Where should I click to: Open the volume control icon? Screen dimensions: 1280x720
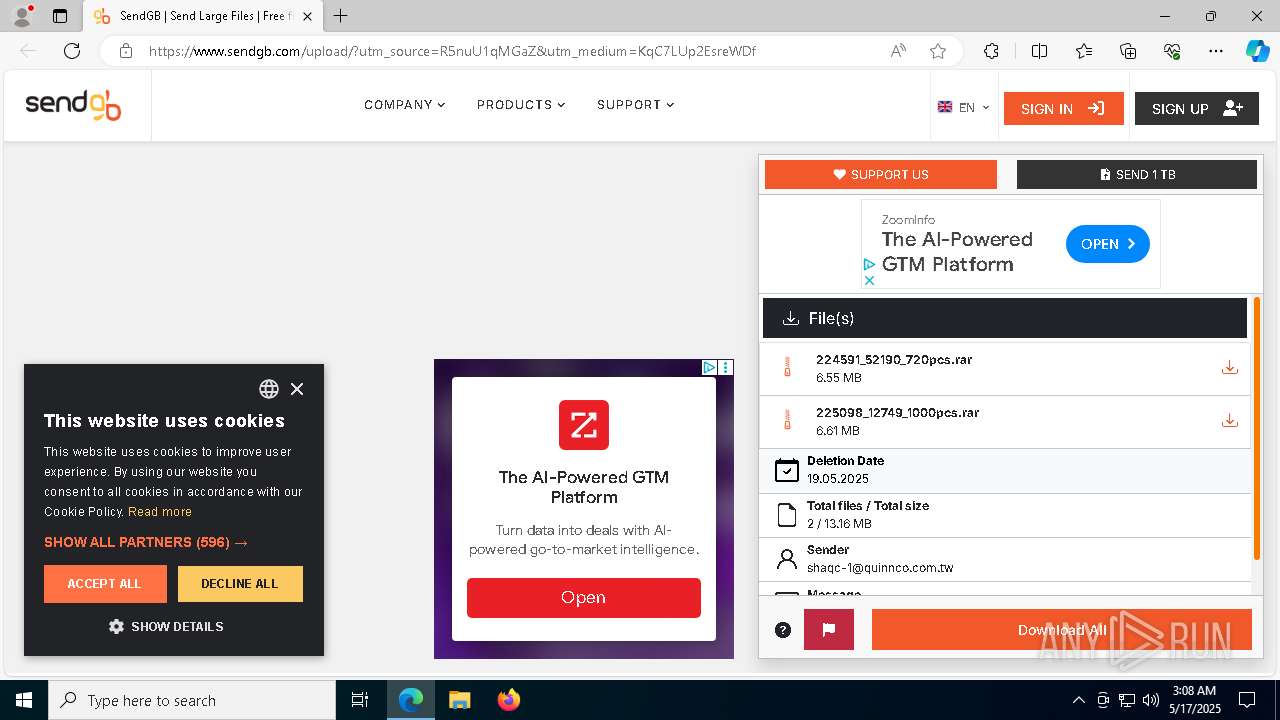[1151, 700]
